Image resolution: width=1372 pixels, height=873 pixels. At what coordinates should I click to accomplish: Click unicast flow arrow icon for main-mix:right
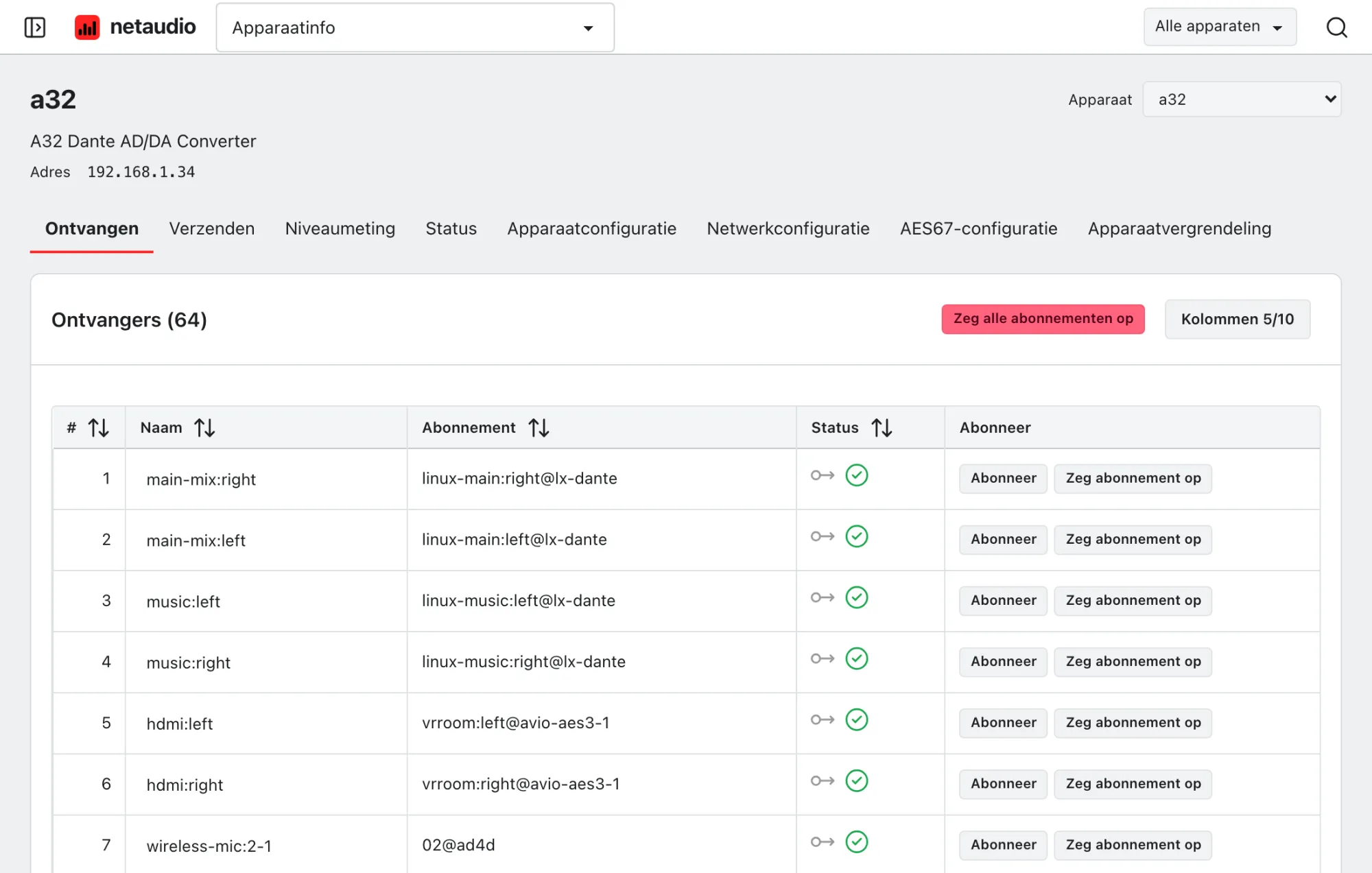823,475
